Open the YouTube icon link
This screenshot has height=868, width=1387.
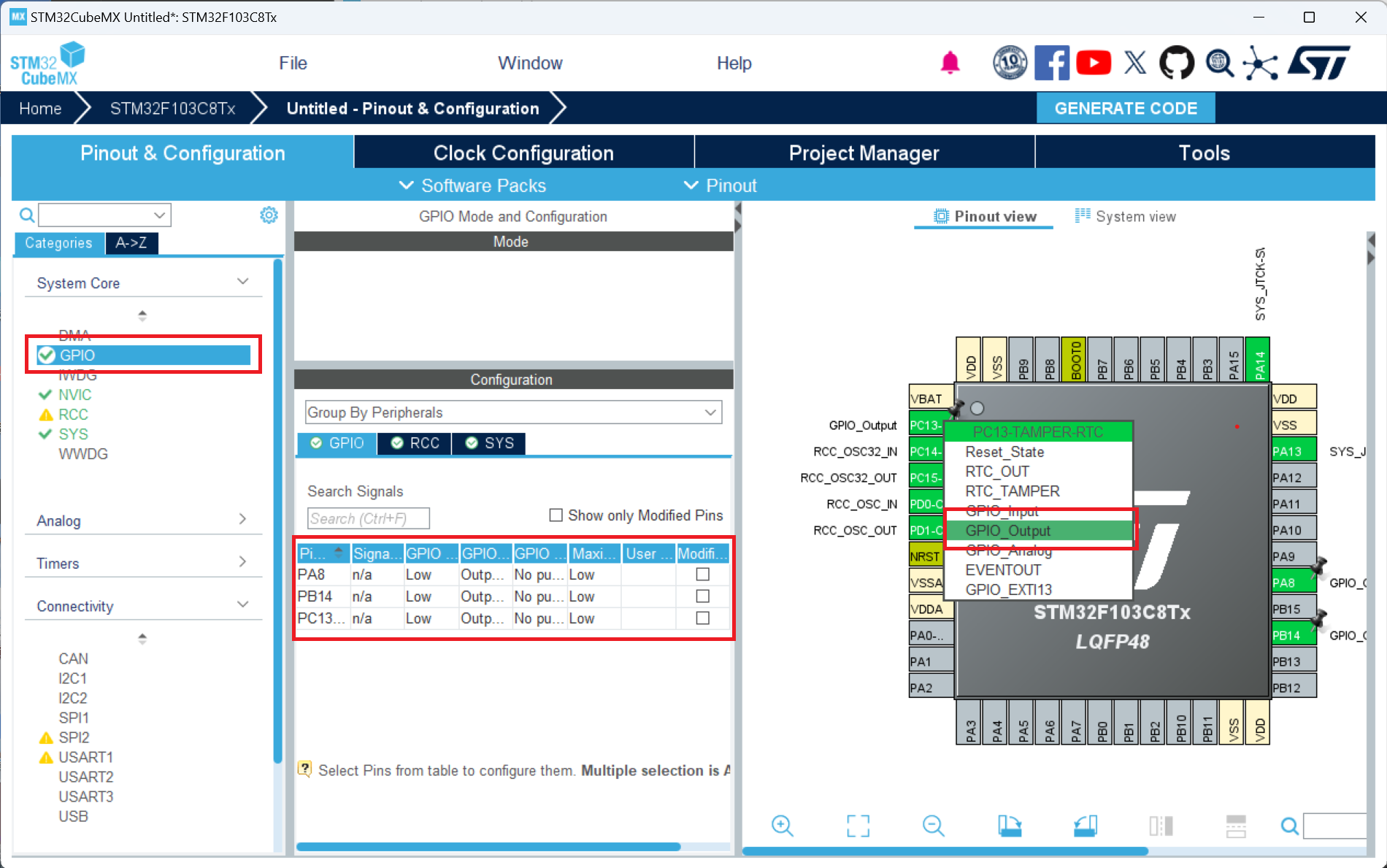pos(1093,64)
